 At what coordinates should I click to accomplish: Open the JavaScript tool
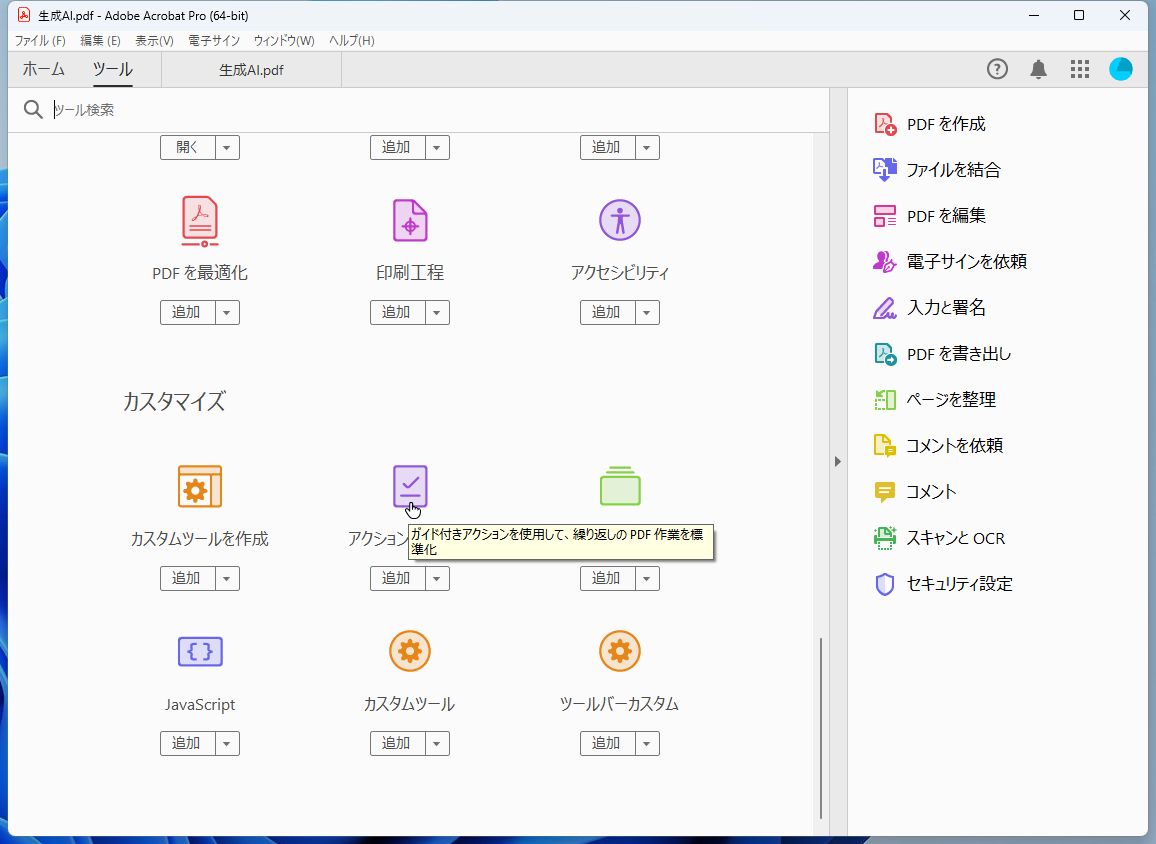(x=199, y=653)
